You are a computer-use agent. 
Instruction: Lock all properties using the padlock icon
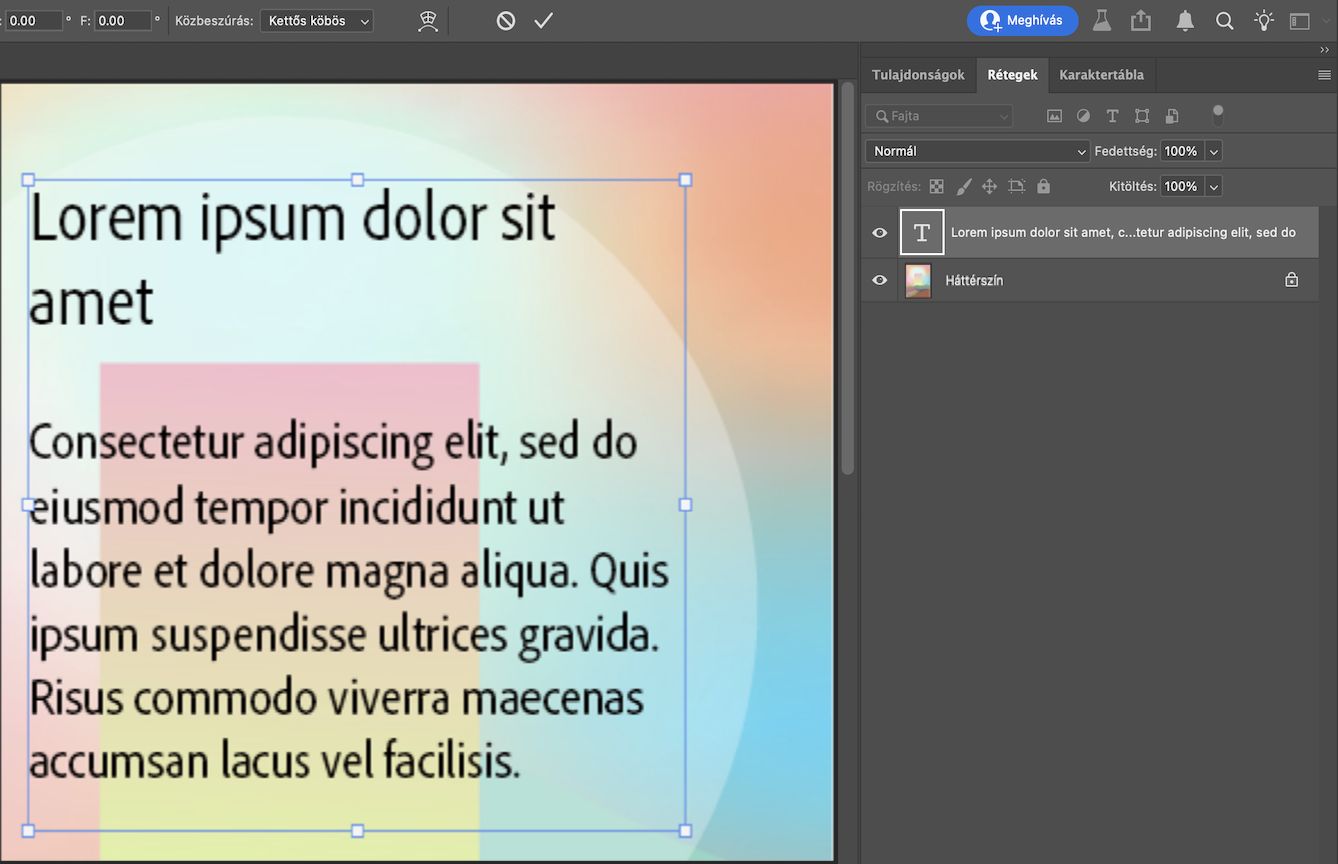(1042, 186)
